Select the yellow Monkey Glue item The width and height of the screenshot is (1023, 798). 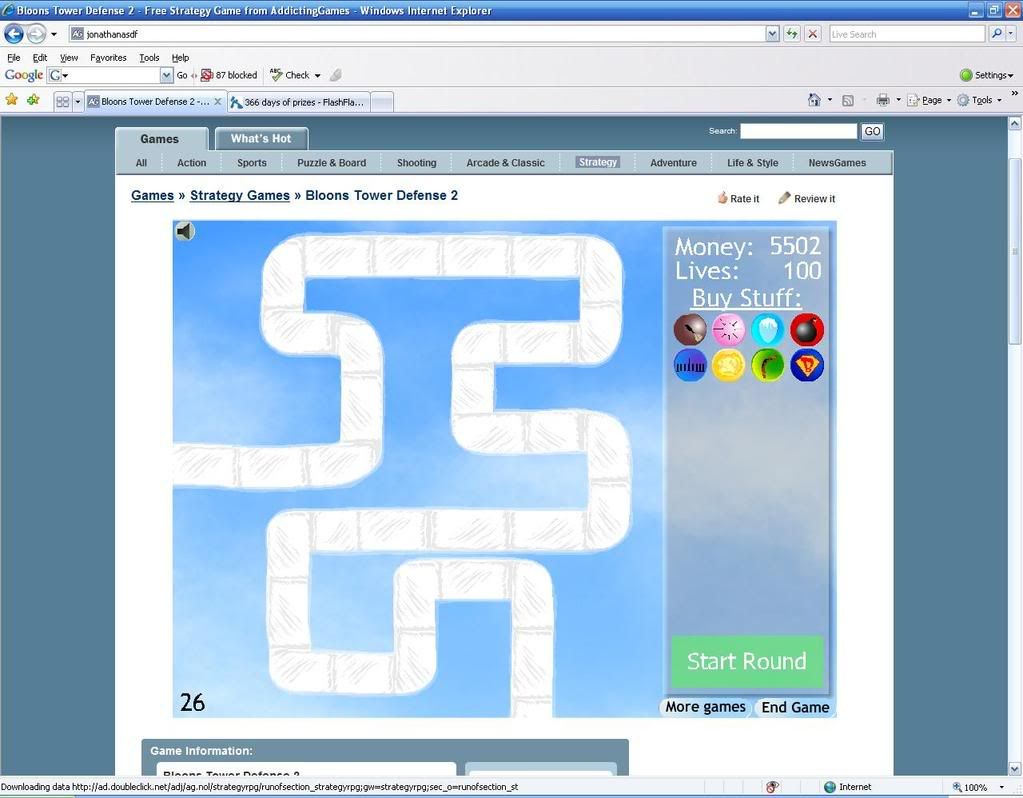[729, 366]
